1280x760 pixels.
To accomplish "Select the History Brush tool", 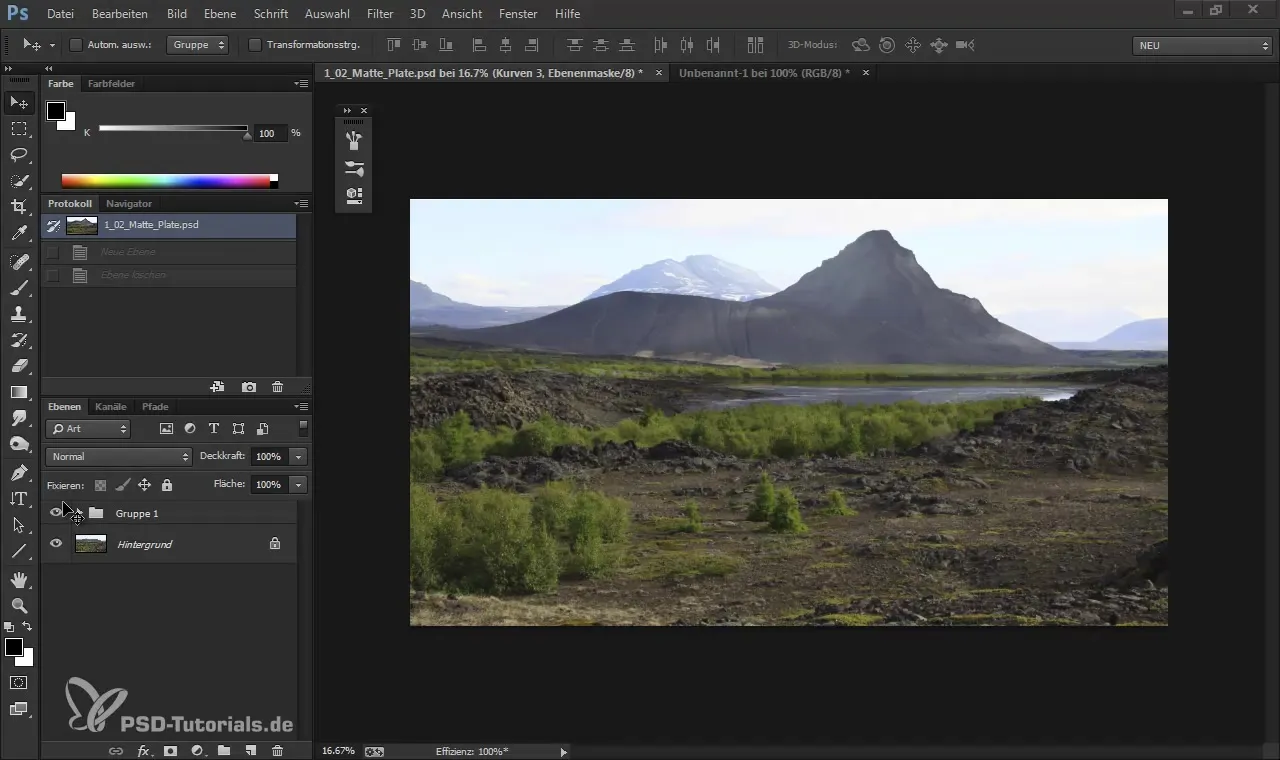I will (19, 340).
